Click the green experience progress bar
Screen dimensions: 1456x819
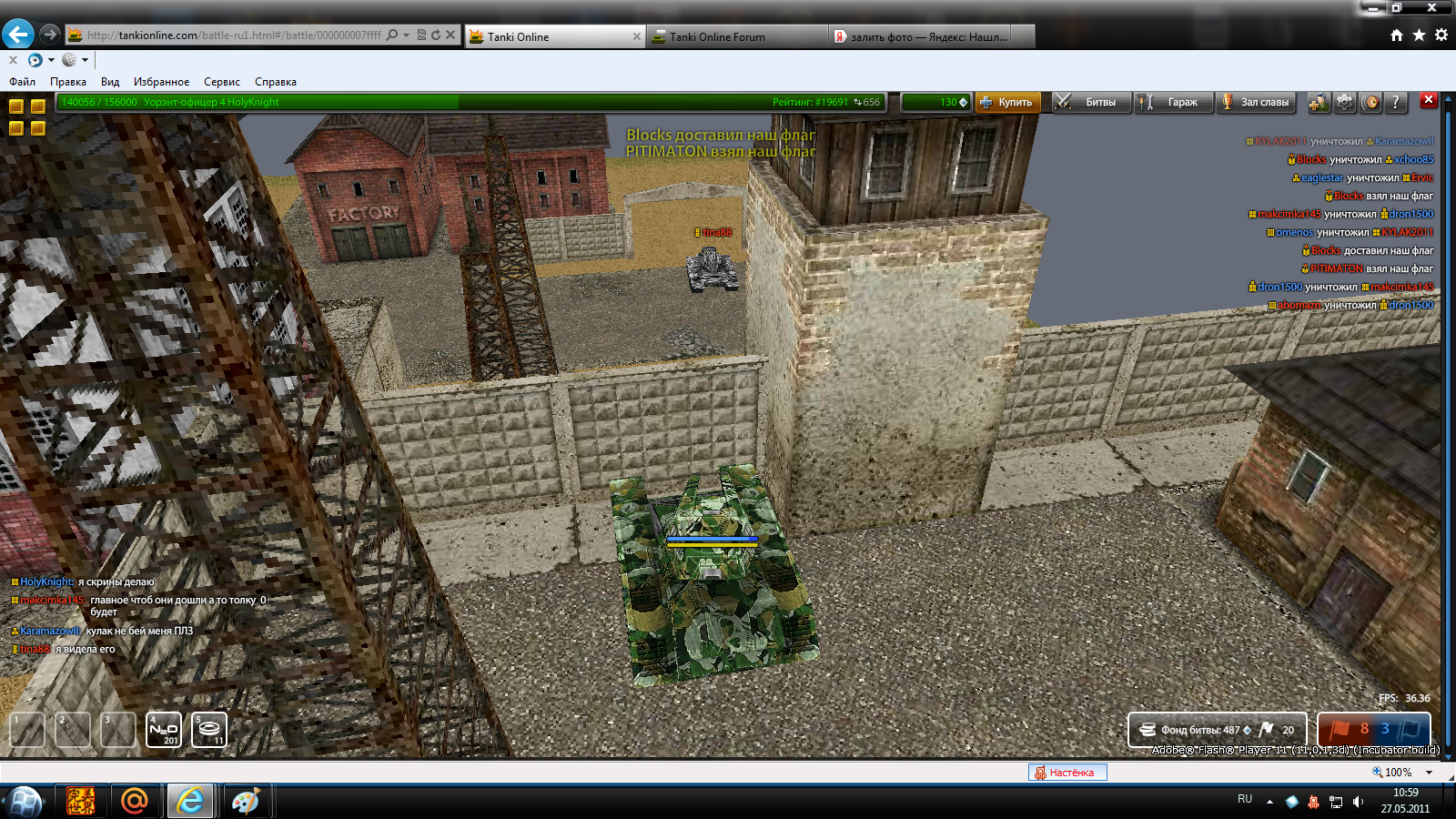(470, 102)
